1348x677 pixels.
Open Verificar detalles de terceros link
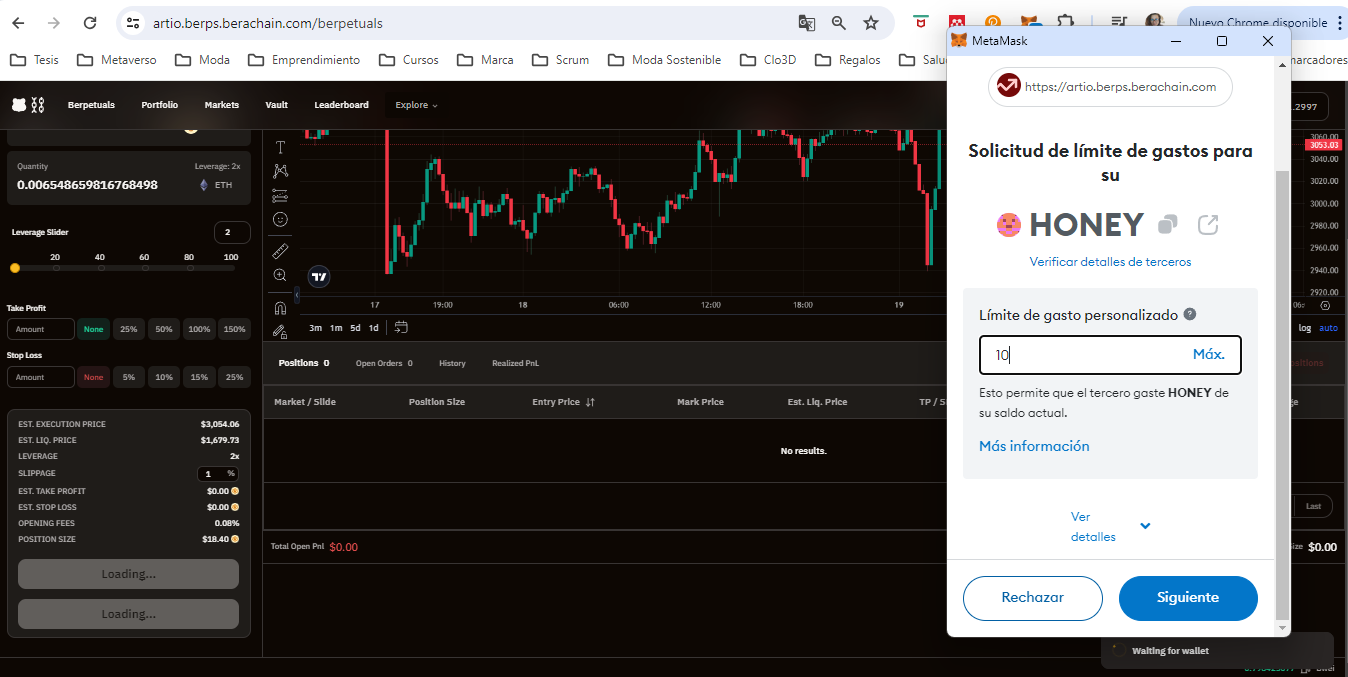pyautogui.click(x=1110, y=262)
